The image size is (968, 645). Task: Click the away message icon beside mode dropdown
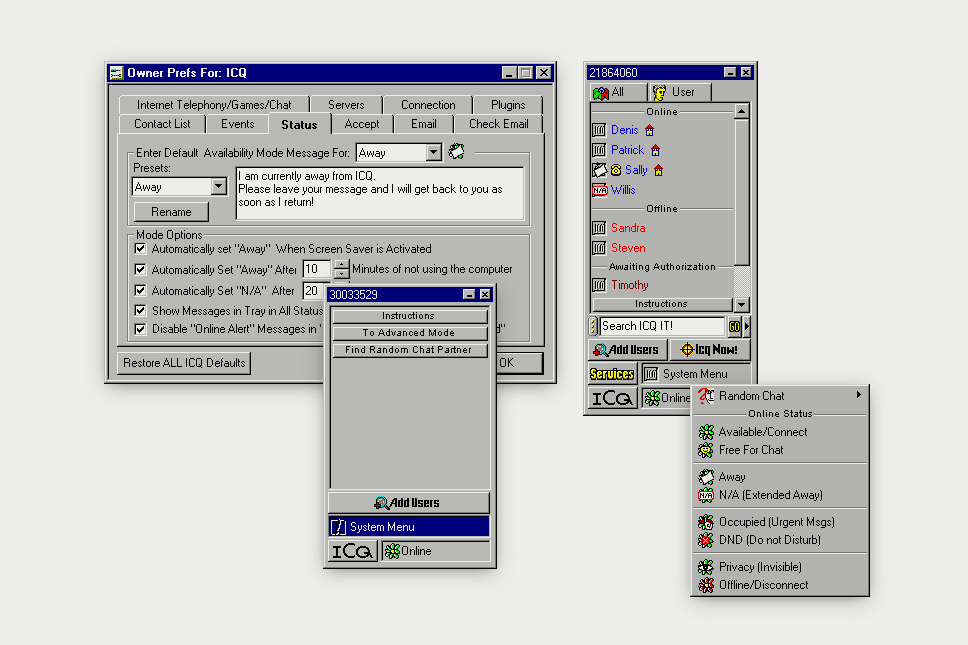point(456,152)
